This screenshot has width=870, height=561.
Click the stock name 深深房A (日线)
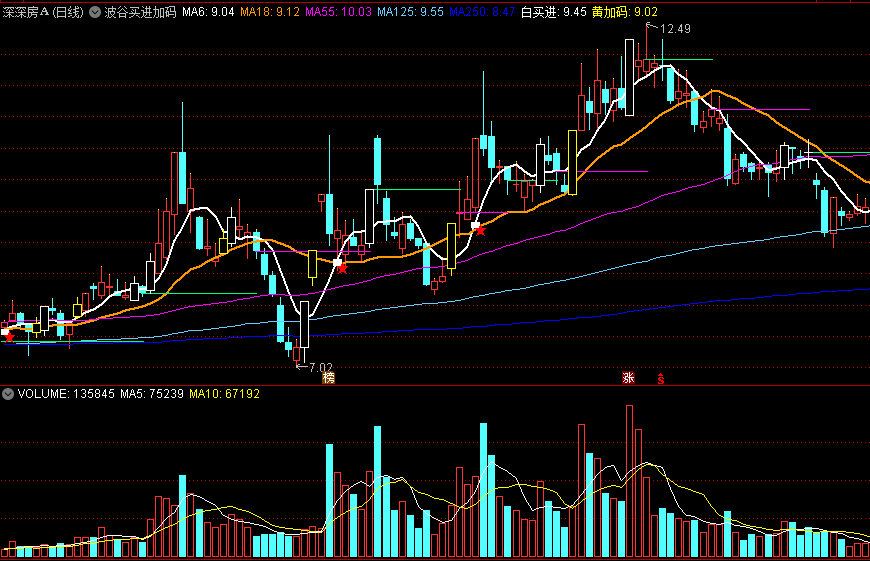click(43, 12)
